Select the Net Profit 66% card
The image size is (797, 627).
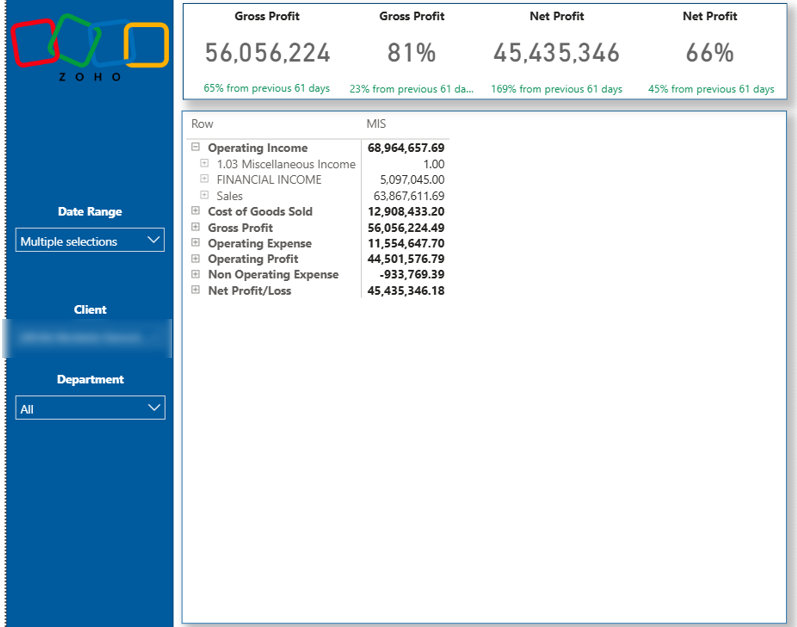(x=710, y=53)
